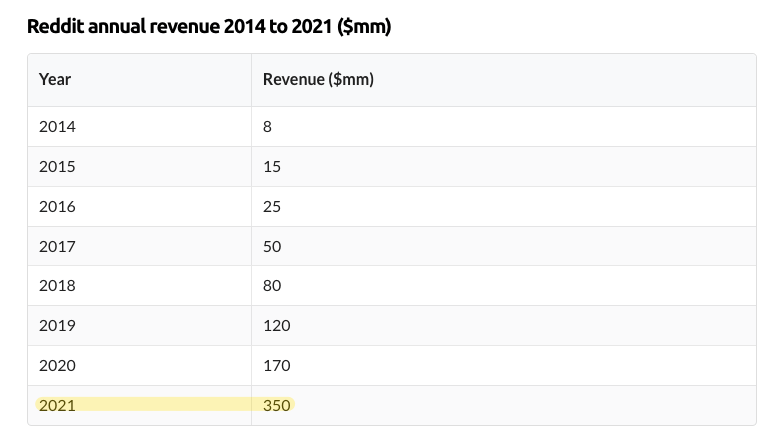Image resolution: width=771 pixels, height=441 pixels.
Task: Select the Year column header
Action: (x=55, y=79)
